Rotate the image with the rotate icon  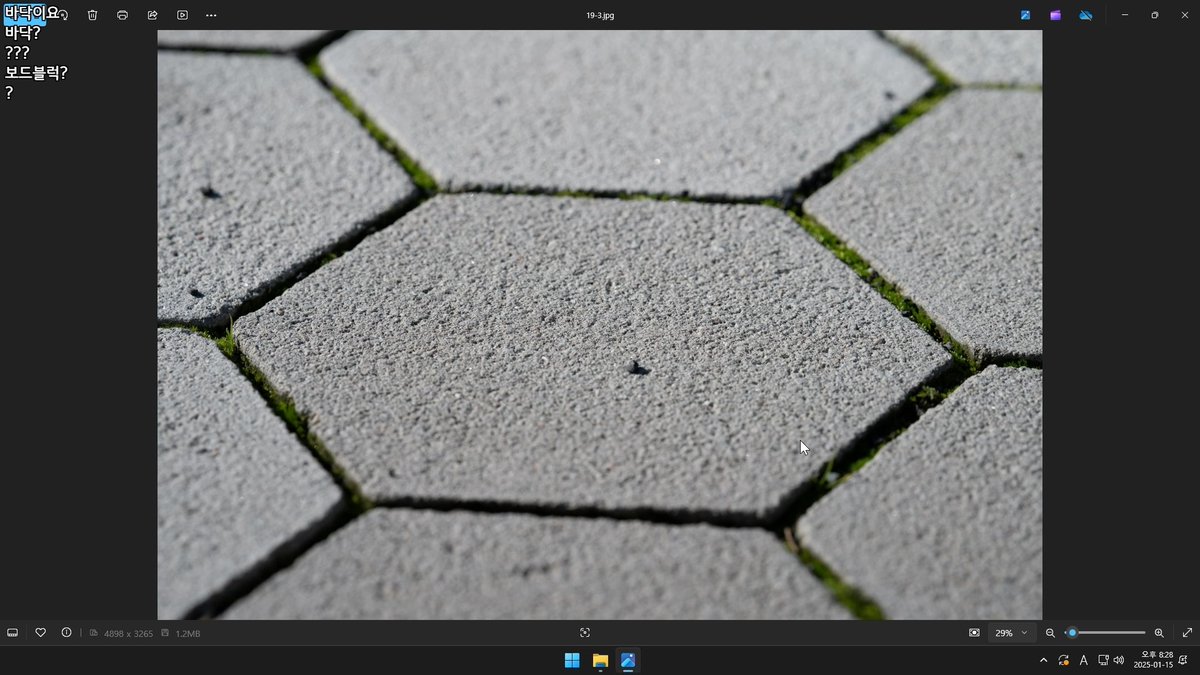pyautogui.click(x=62, y=15)
